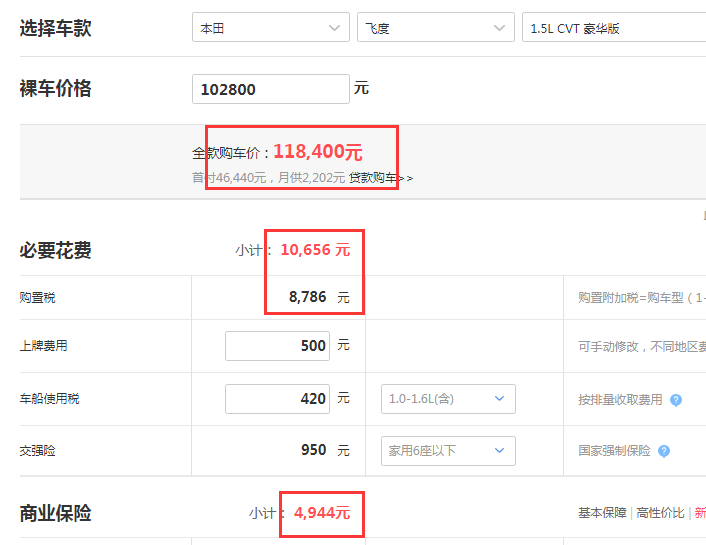Click help icon next to 按排量收取费用
Viewport: 706px width, 545px height.
point(675,400)
